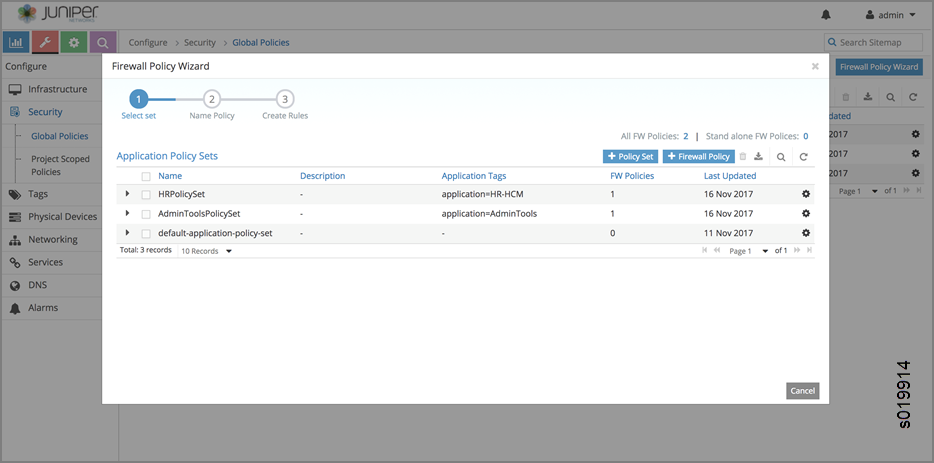Sort by Application Tags column header
The height and width of the screenshot is (463, 934).
pyautogui.click(x=474, y=176)
